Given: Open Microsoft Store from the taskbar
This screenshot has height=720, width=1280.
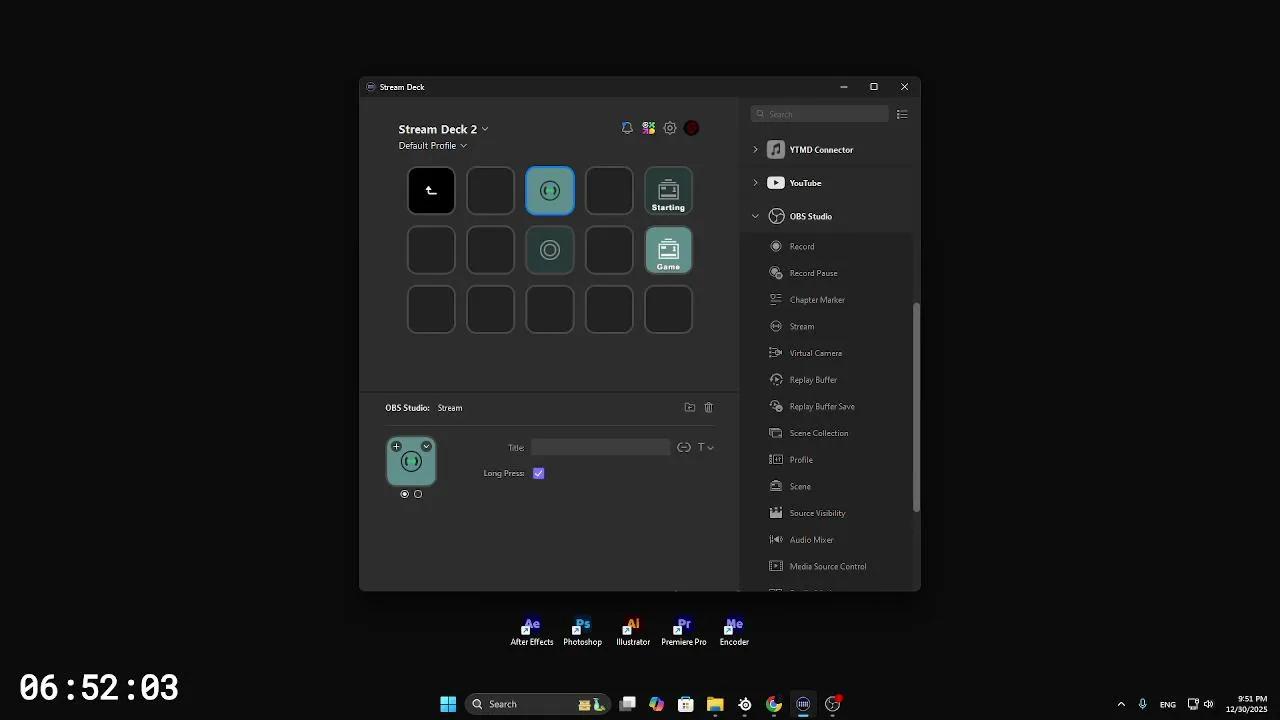Looking at the screenshot, I should click(x=686, y=704).
